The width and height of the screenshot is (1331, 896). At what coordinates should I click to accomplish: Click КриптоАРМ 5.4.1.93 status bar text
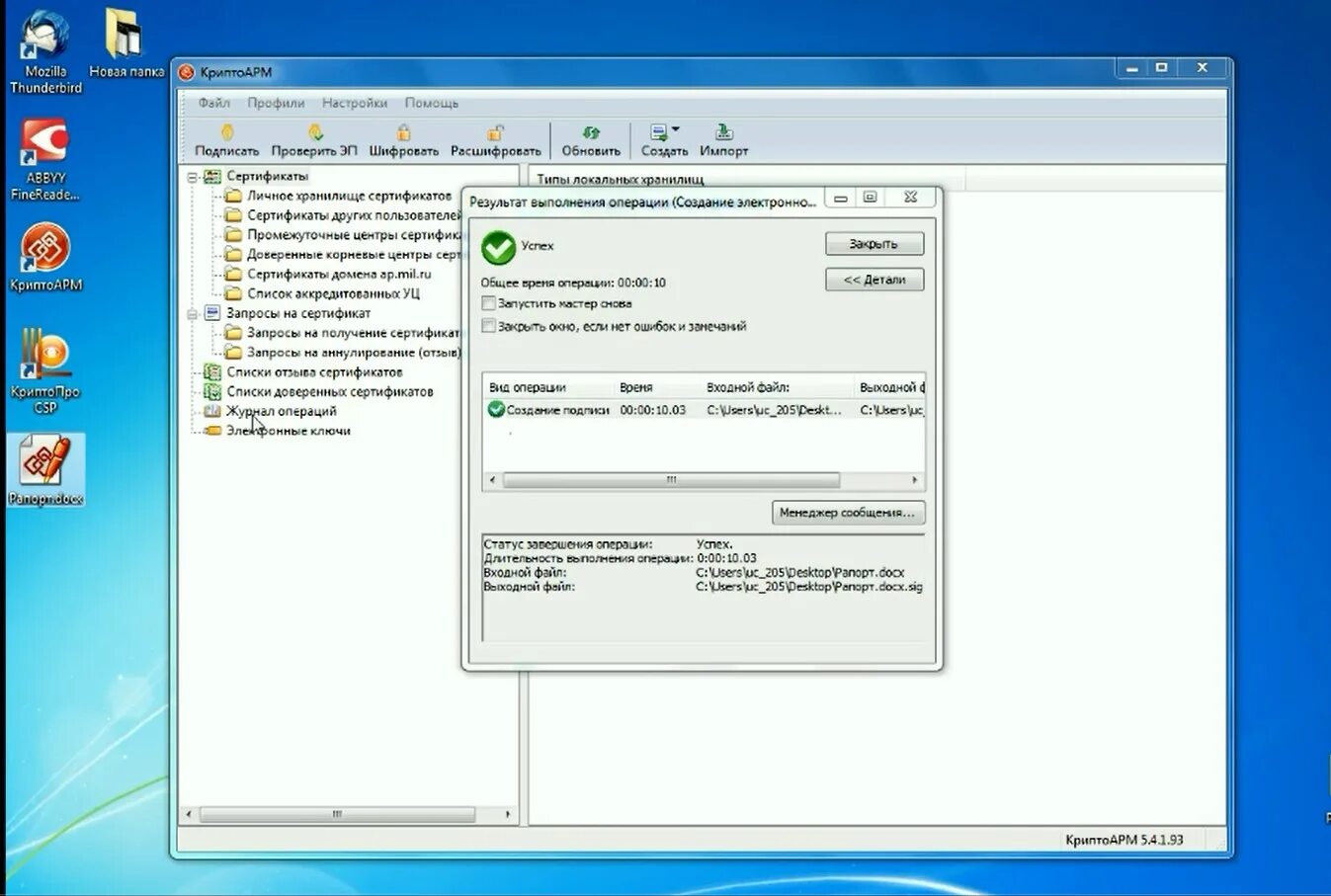[x=1123, y=840]
